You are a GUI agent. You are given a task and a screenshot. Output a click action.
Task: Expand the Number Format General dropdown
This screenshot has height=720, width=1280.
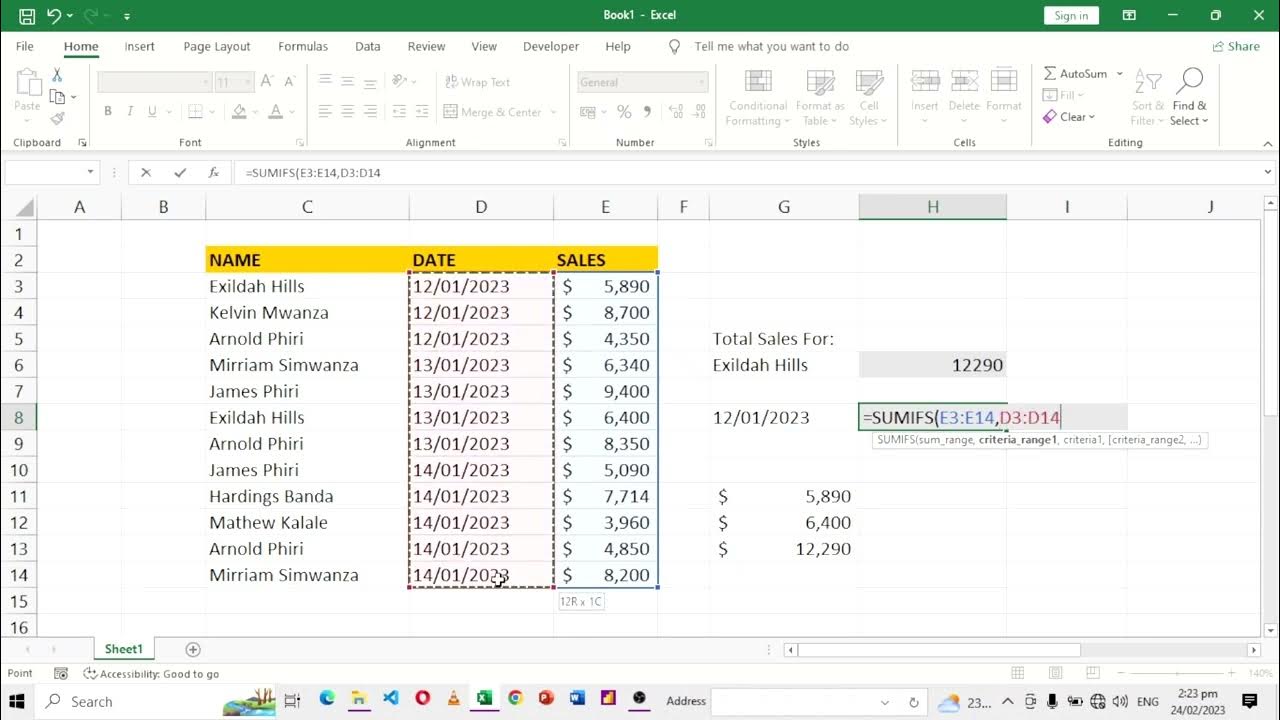[702, 82]
